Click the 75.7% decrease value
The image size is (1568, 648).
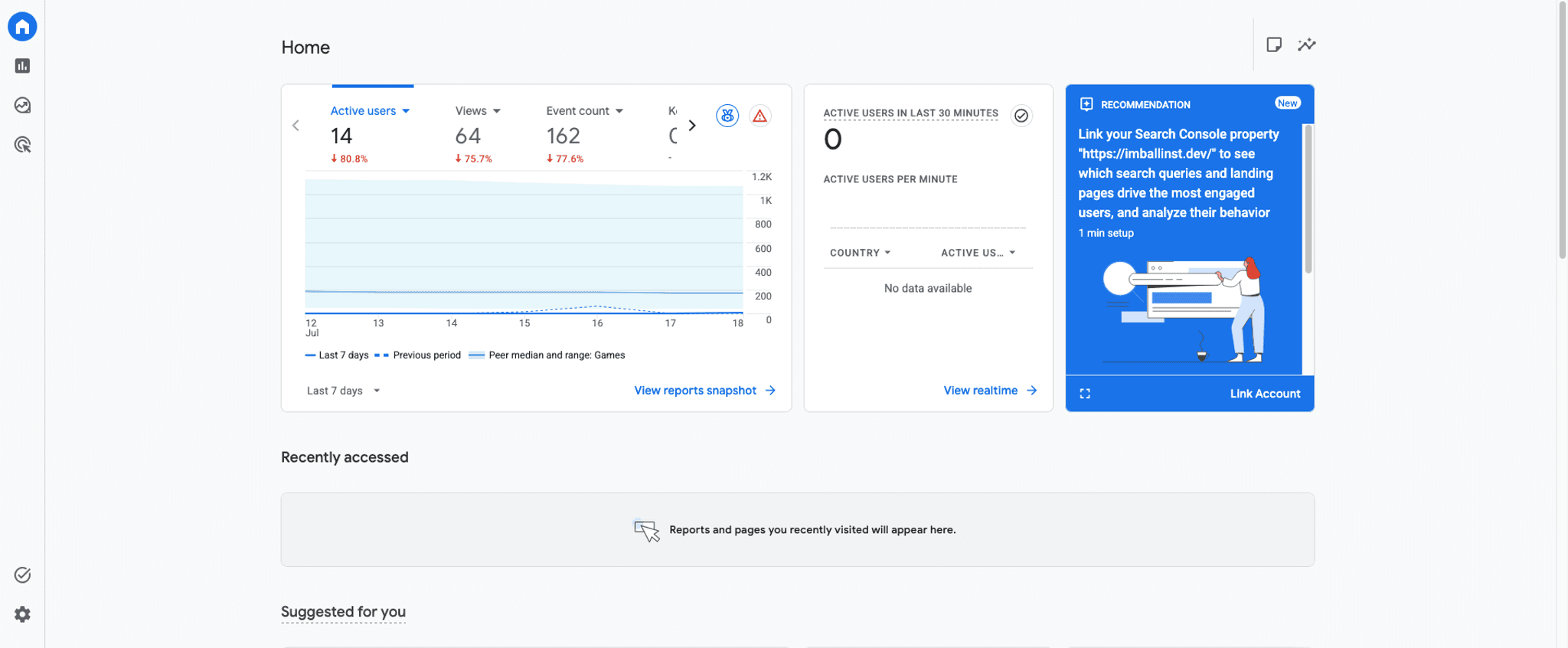(473, 159)
